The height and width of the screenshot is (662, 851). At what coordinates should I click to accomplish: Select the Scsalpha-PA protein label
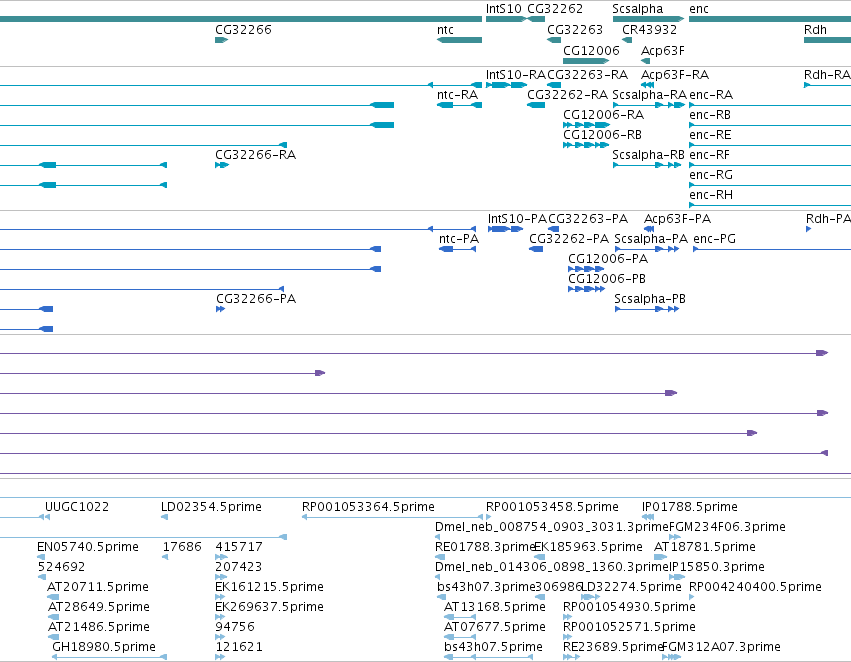pos(651,239)
